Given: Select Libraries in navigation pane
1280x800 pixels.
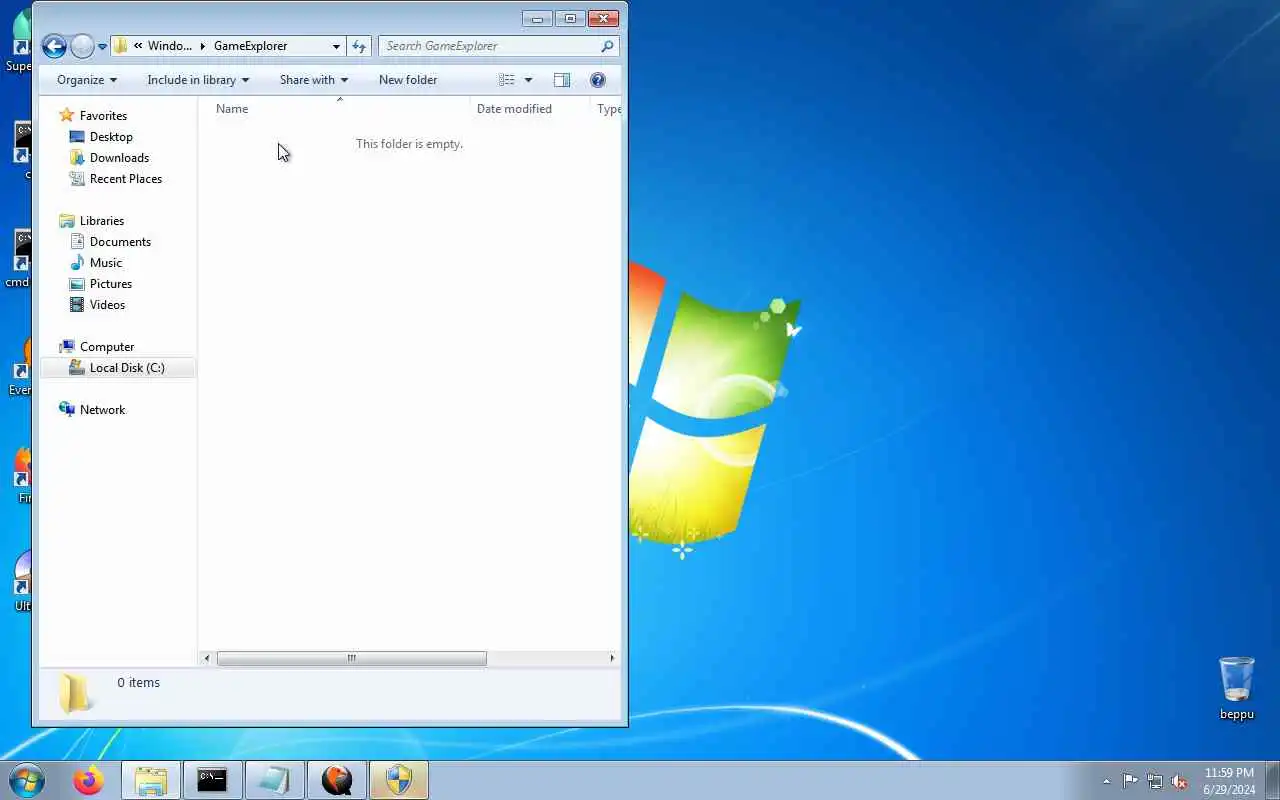Looking at the screenshot, I should click(x=102, y=221).
